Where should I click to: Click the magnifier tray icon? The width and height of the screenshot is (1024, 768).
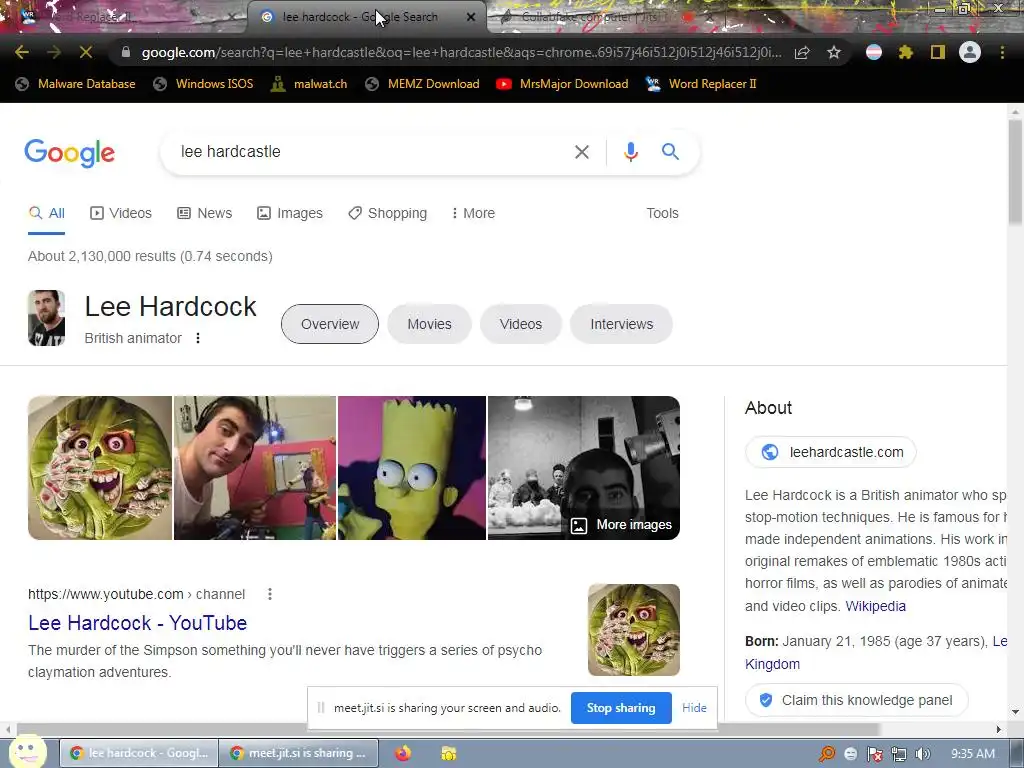pos(827,754)
